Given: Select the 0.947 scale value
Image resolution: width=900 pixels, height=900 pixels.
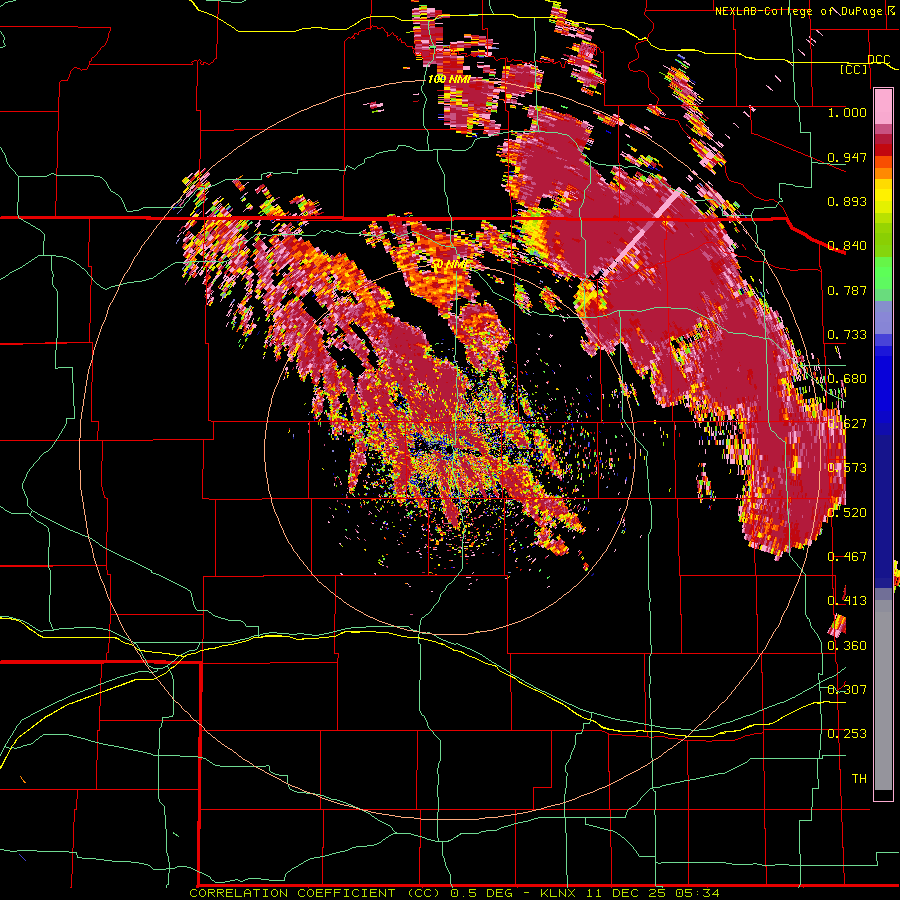Looking at the screenshot, I should (847, 157).
